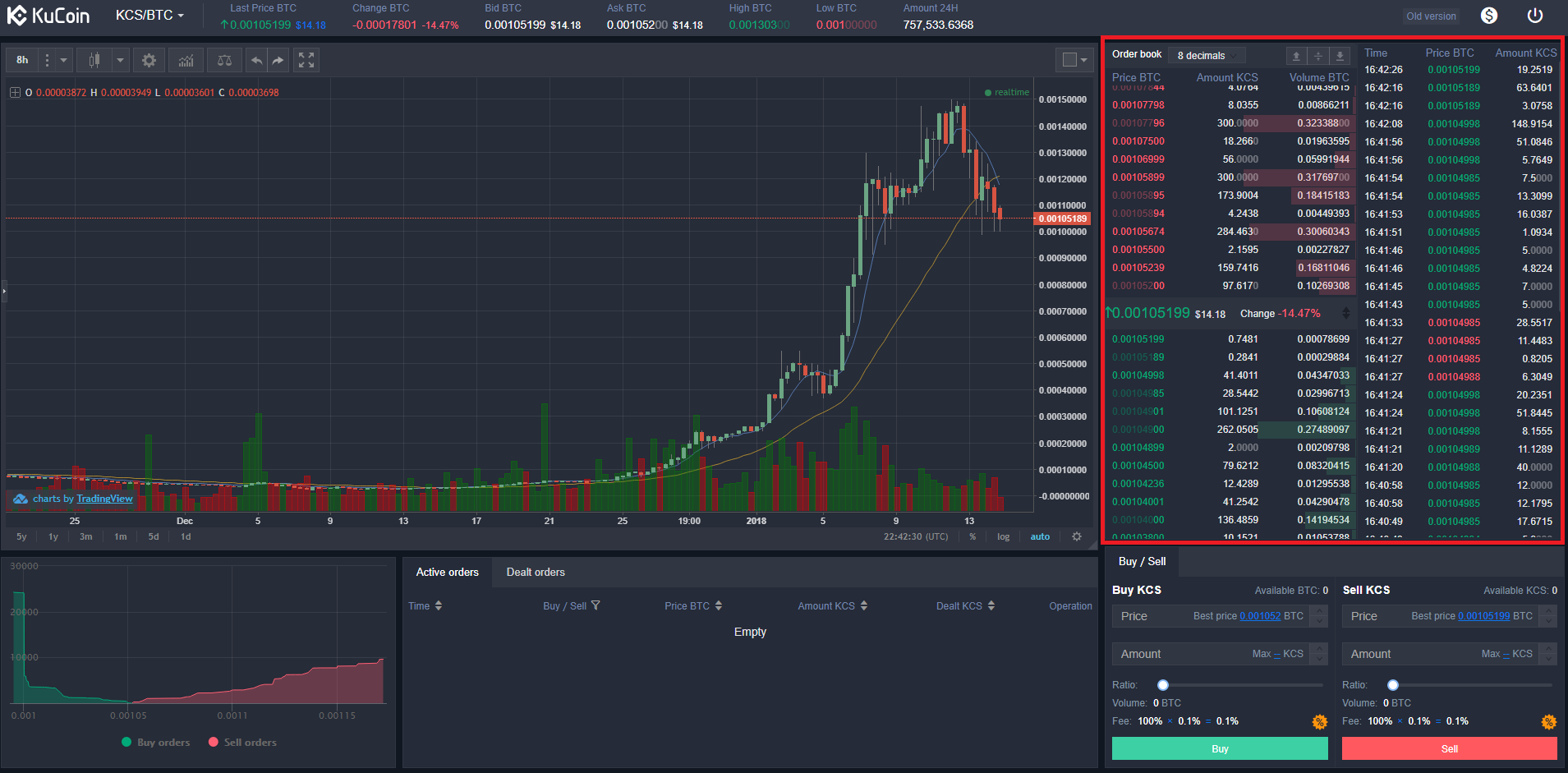Adjust the Buy KCS ratio slider
The height and width of the screenshot is (773, 1568).
(x=1242, y=685)
